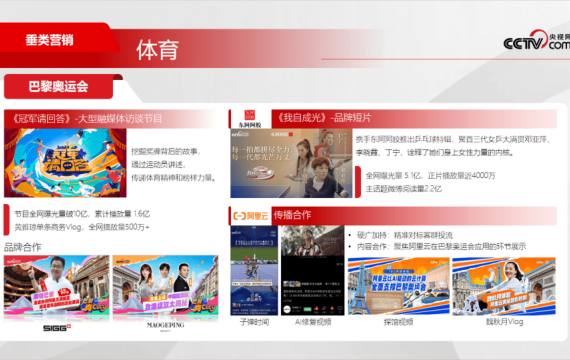Click the line starting 李晓霞、丁宁
This screenshot has width=570, height=360.
[435, 152]
